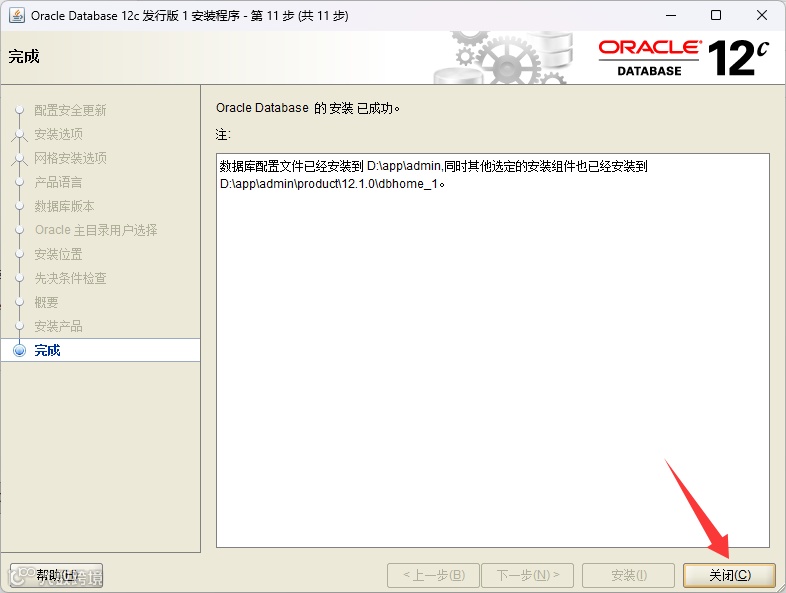Select the 安装位置 step
Viewport: 786px width, 593px height.
pyautogui.click(x=58, y=254)
